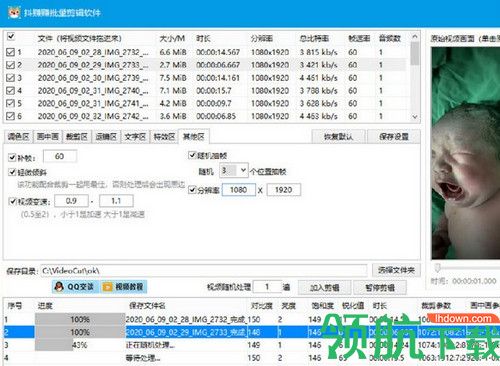The height and width of the screenshot is (366, 500).
Task: Click the 恢复默认 button
Action: [339, 137]
